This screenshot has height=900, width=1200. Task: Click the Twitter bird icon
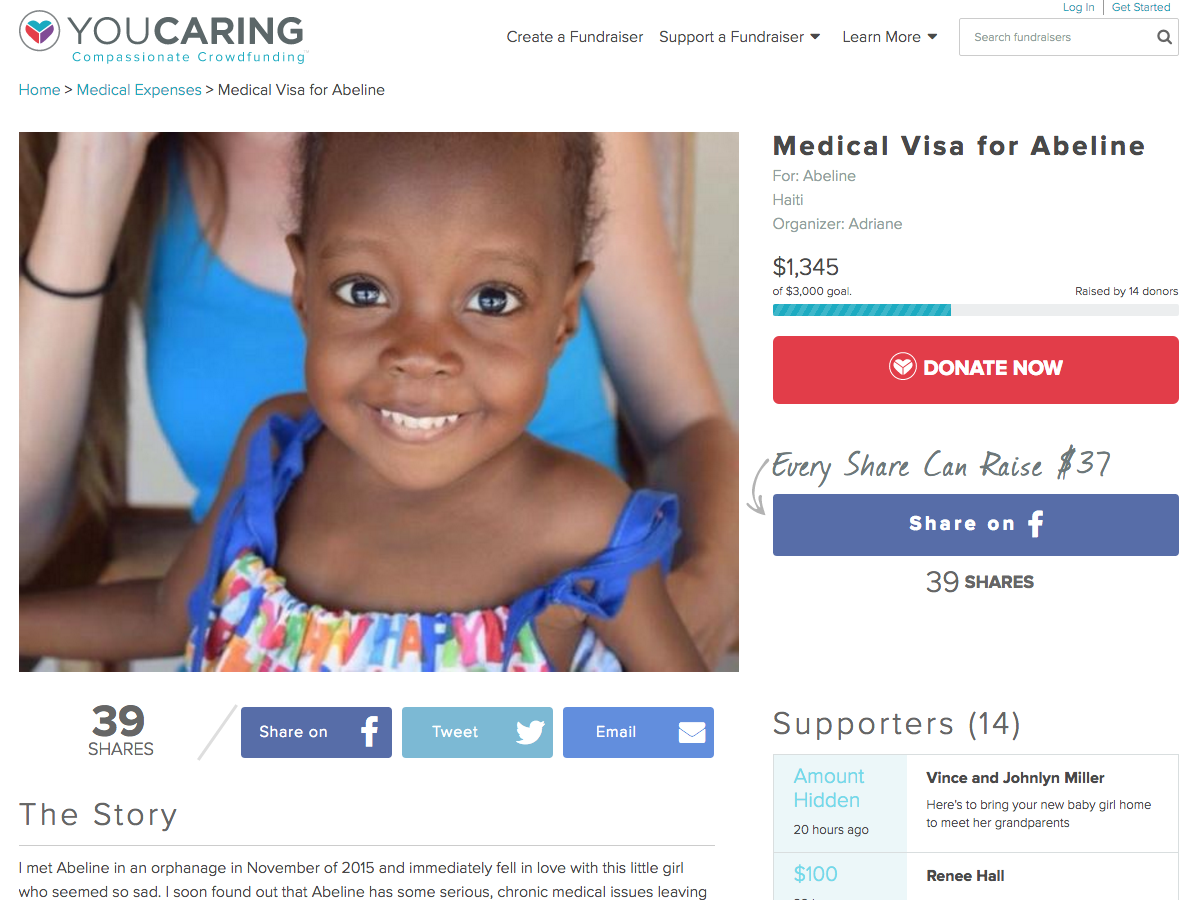[x=530, y=732]
